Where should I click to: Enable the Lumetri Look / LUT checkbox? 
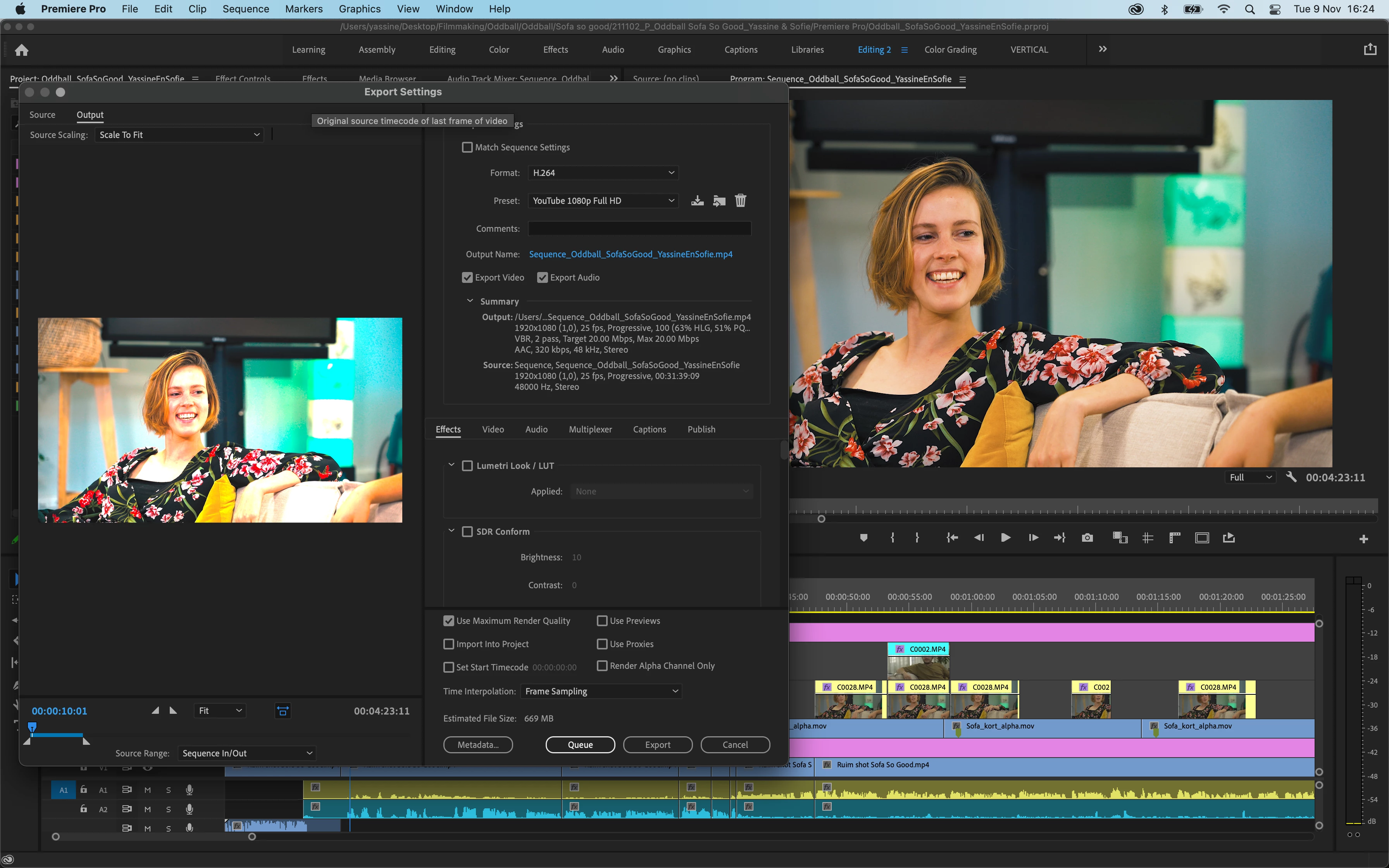(x=467, y=465)
